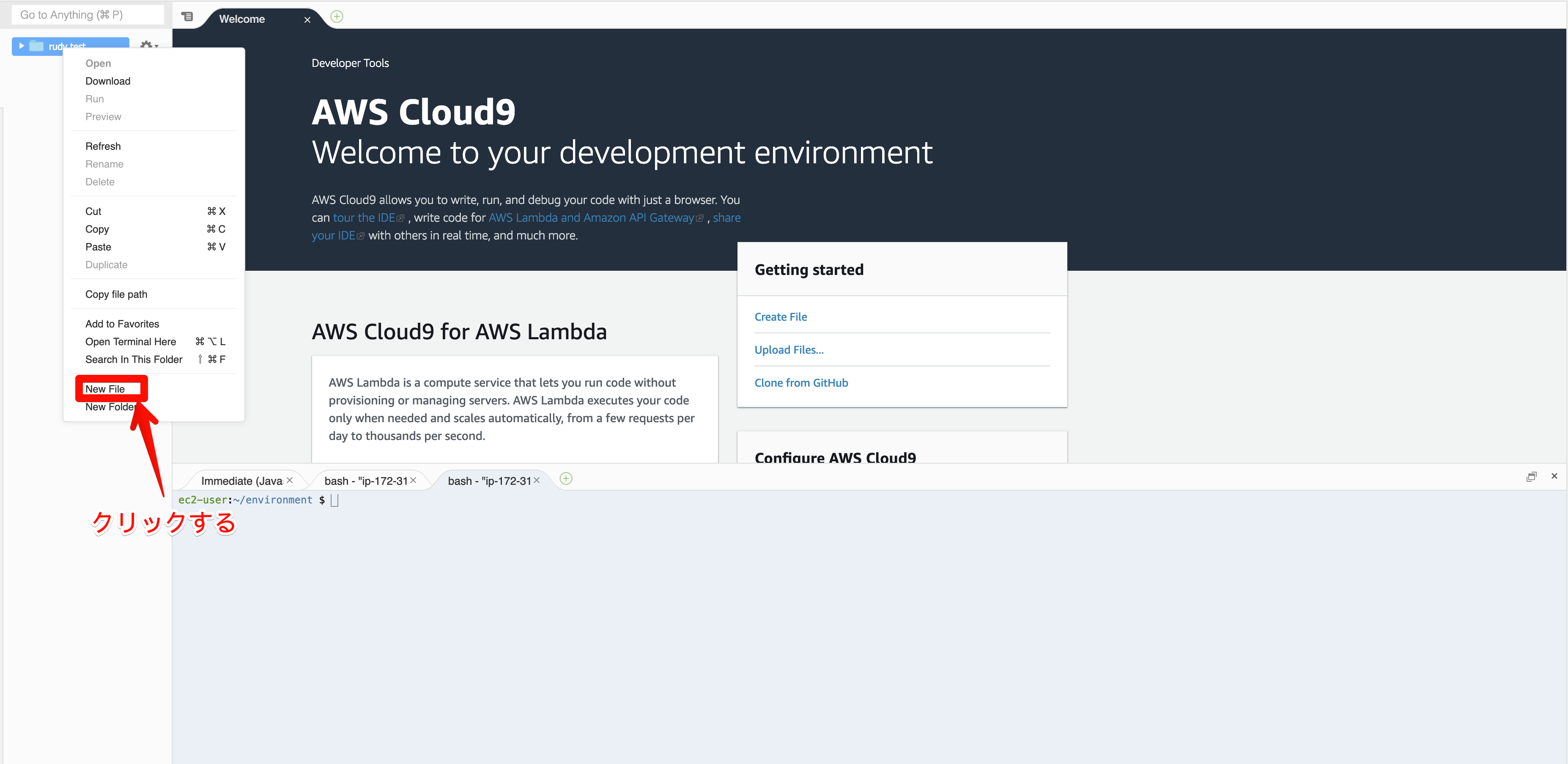Click the AWS Cloud9 for AWS Lambda heading
The width and height of the screenshot is (1568, 764).
(x=459, y=332)
